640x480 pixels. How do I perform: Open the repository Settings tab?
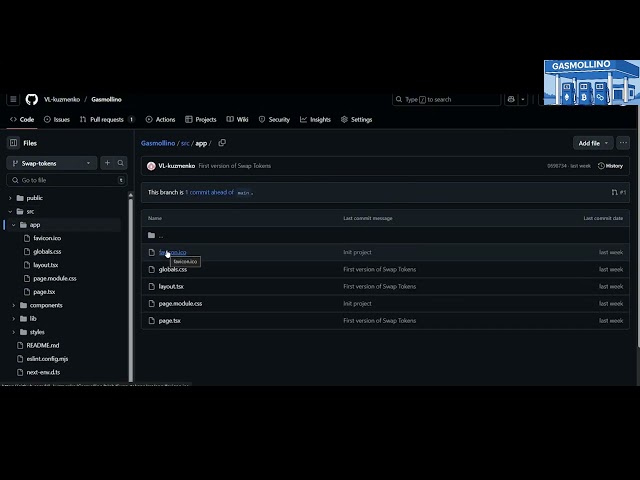pos(356,119)
